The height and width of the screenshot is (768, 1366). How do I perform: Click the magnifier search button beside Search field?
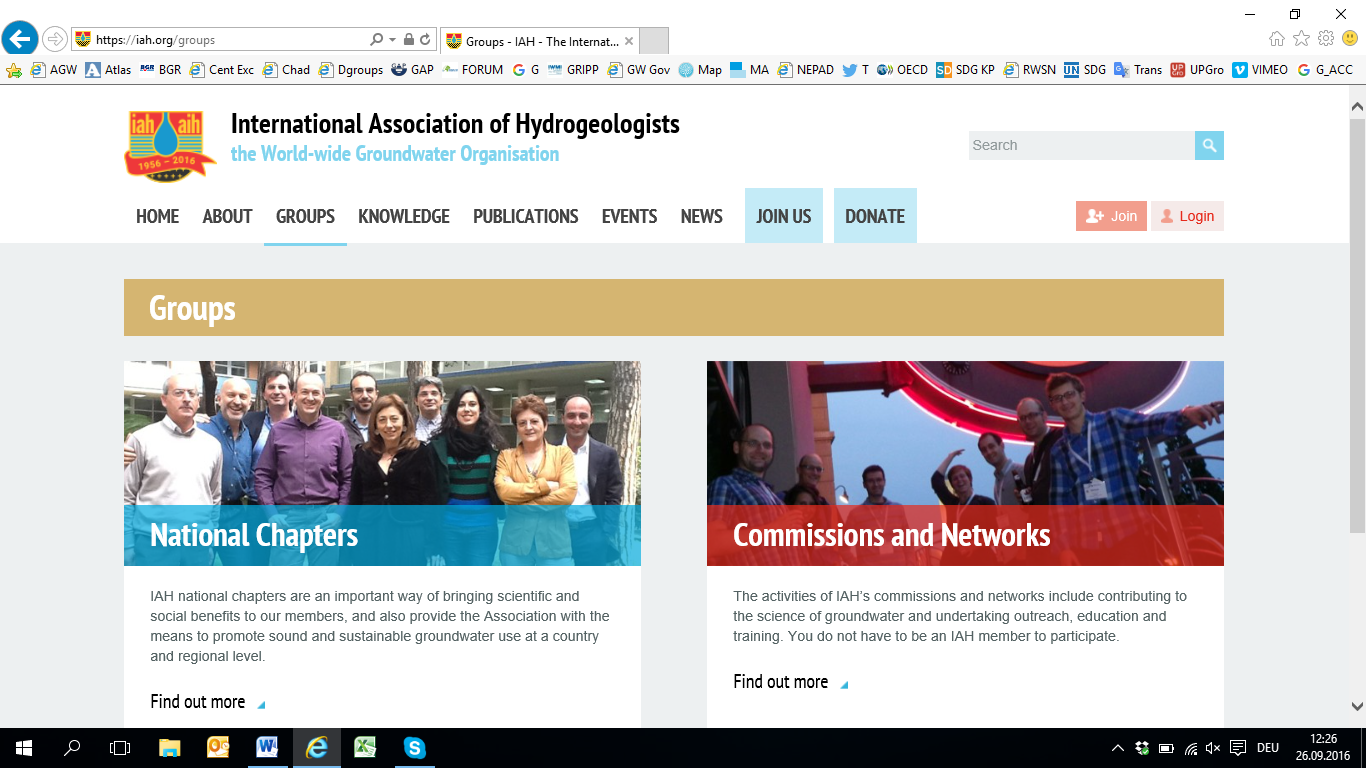coord(1209,145)
